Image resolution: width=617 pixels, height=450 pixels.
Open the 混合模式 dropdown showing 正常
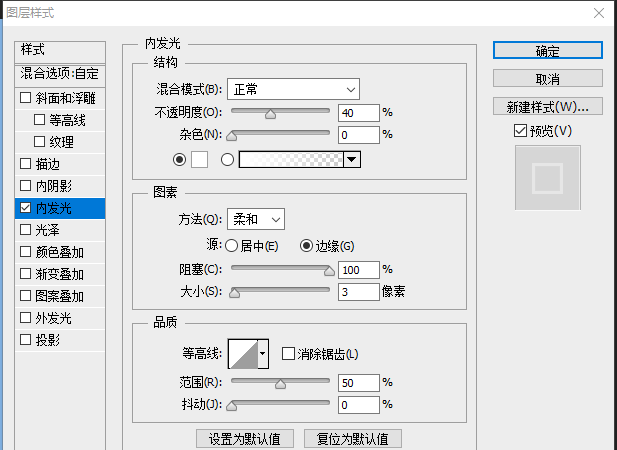pos(293,90)
